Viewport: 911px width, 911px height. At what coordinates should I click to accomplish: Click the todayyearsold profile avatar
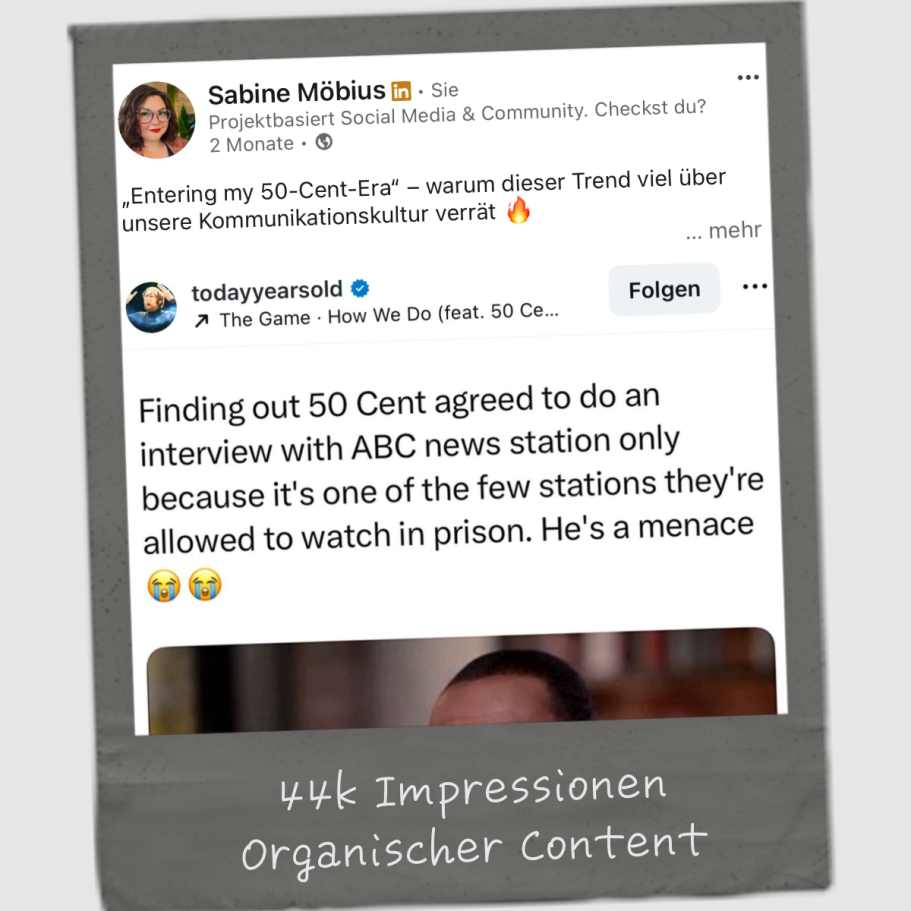[x=152, y=307]
